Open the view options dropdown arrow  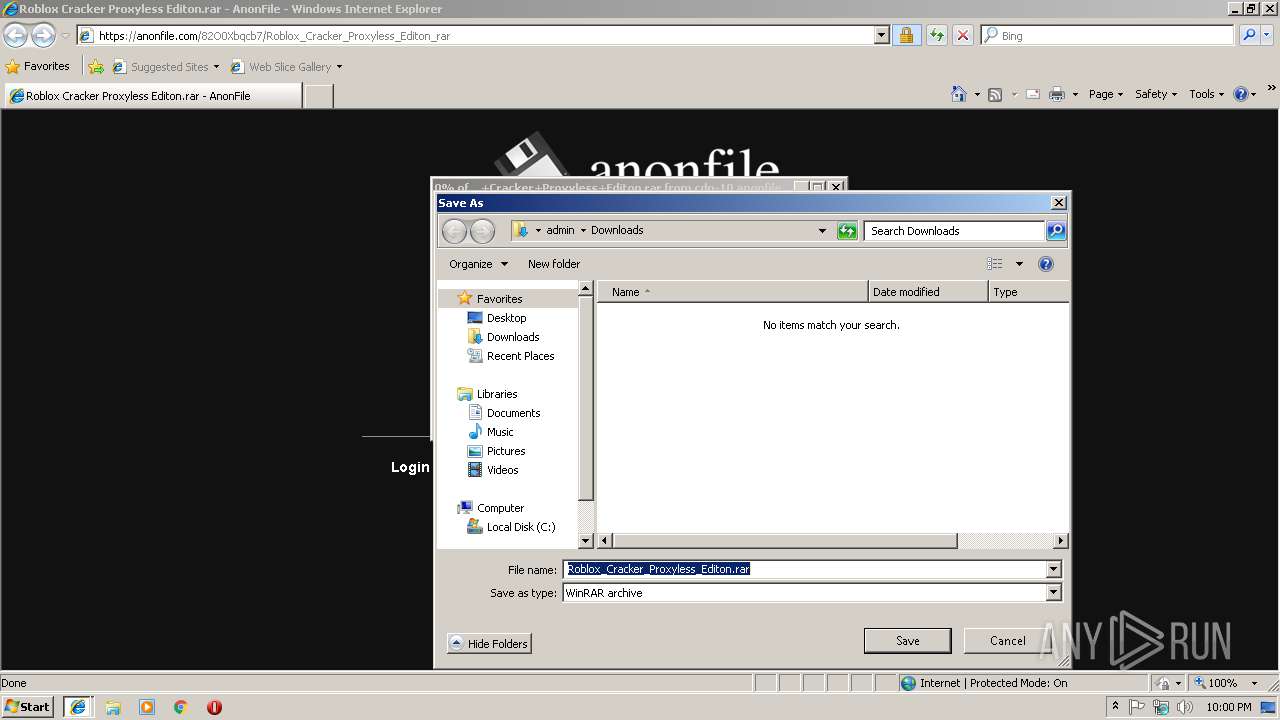[1019, 264]
